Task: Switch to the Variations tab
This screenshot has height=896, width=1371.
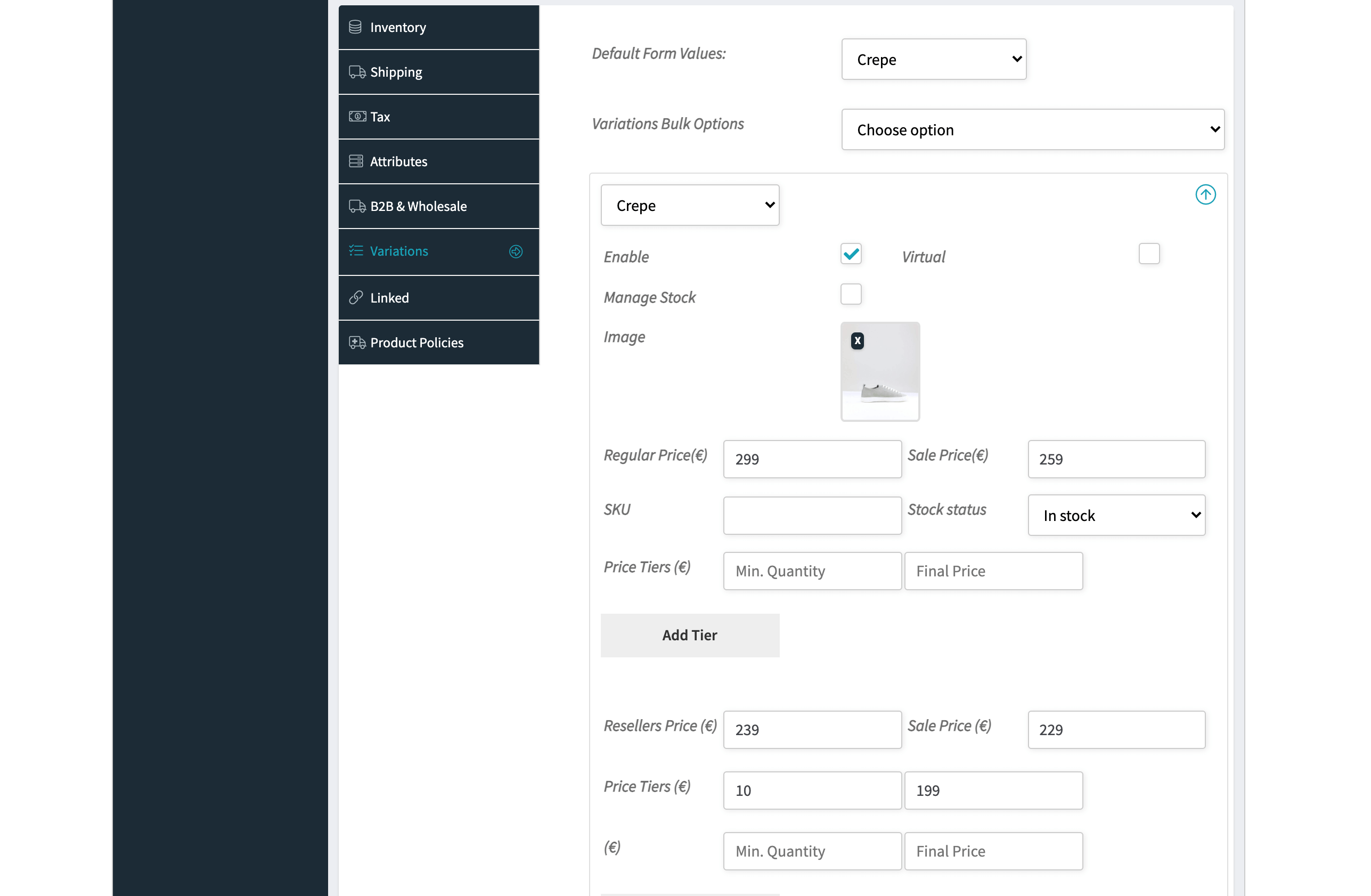Action: (x=438, y=252)
